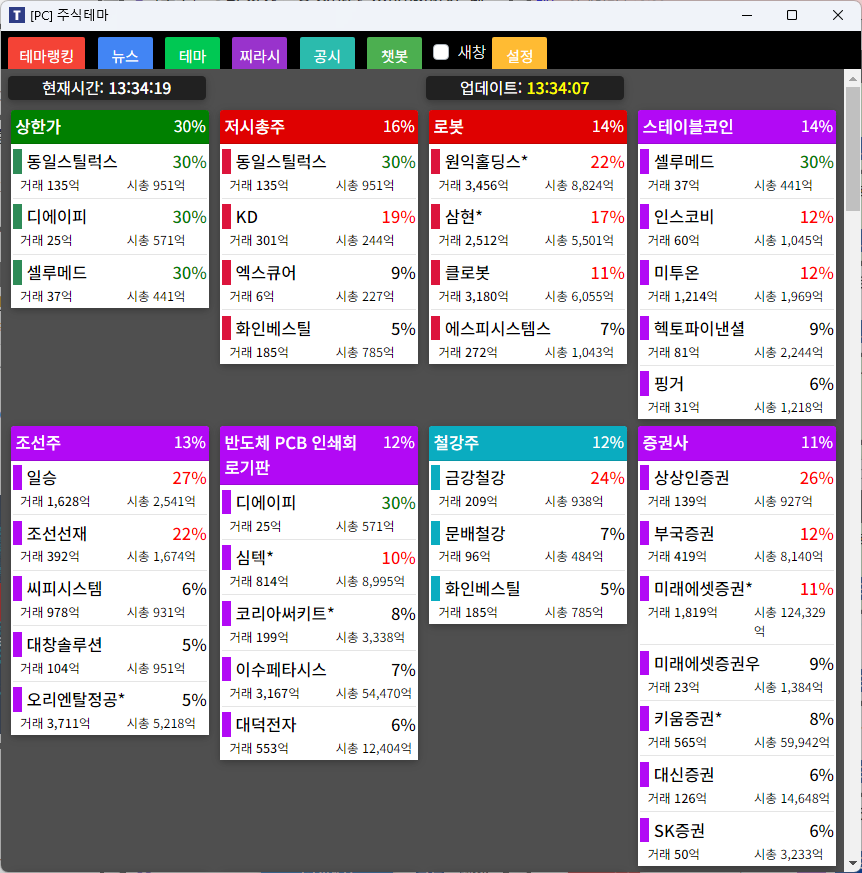The height and width of the screenshot is (873, 862).
Task: Click the 현재시간 clock display
Action: pos(107,88)
